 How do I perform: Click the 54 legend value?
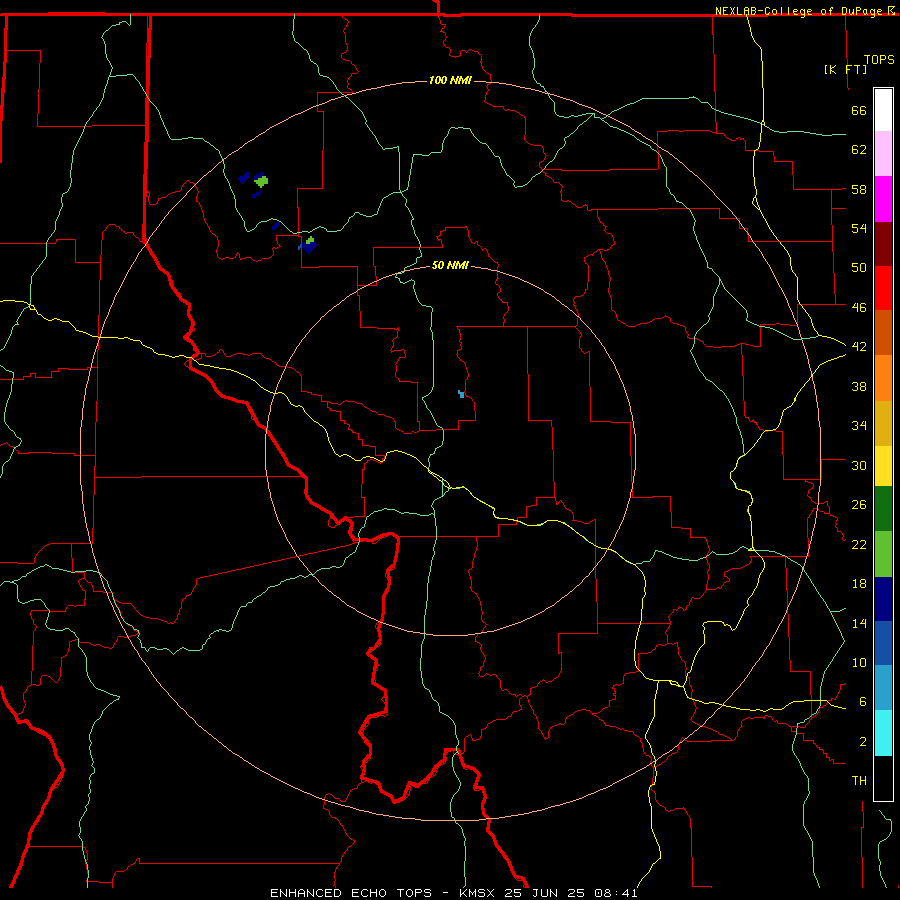(x=859, y=228)
